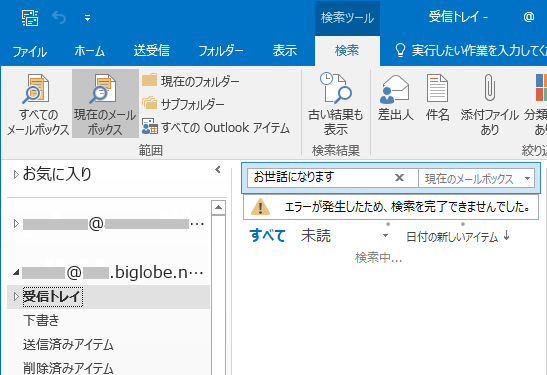Select the 現在のメールボックス scope button
Screen dimensions: 547x375
(x=105, y=104)
